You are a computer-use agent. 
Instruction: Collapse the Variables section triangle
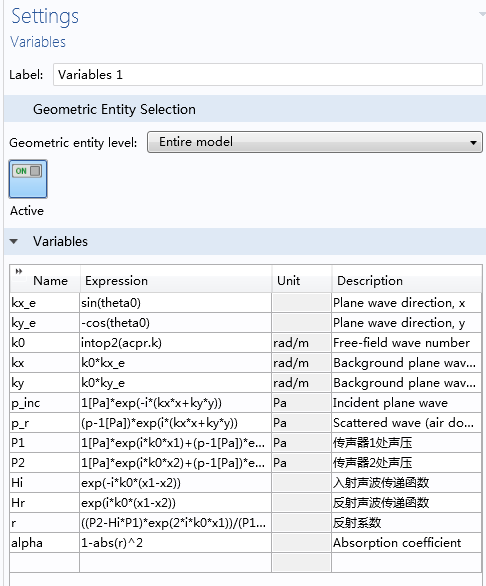pyautogui.click(x=14, y=241)
